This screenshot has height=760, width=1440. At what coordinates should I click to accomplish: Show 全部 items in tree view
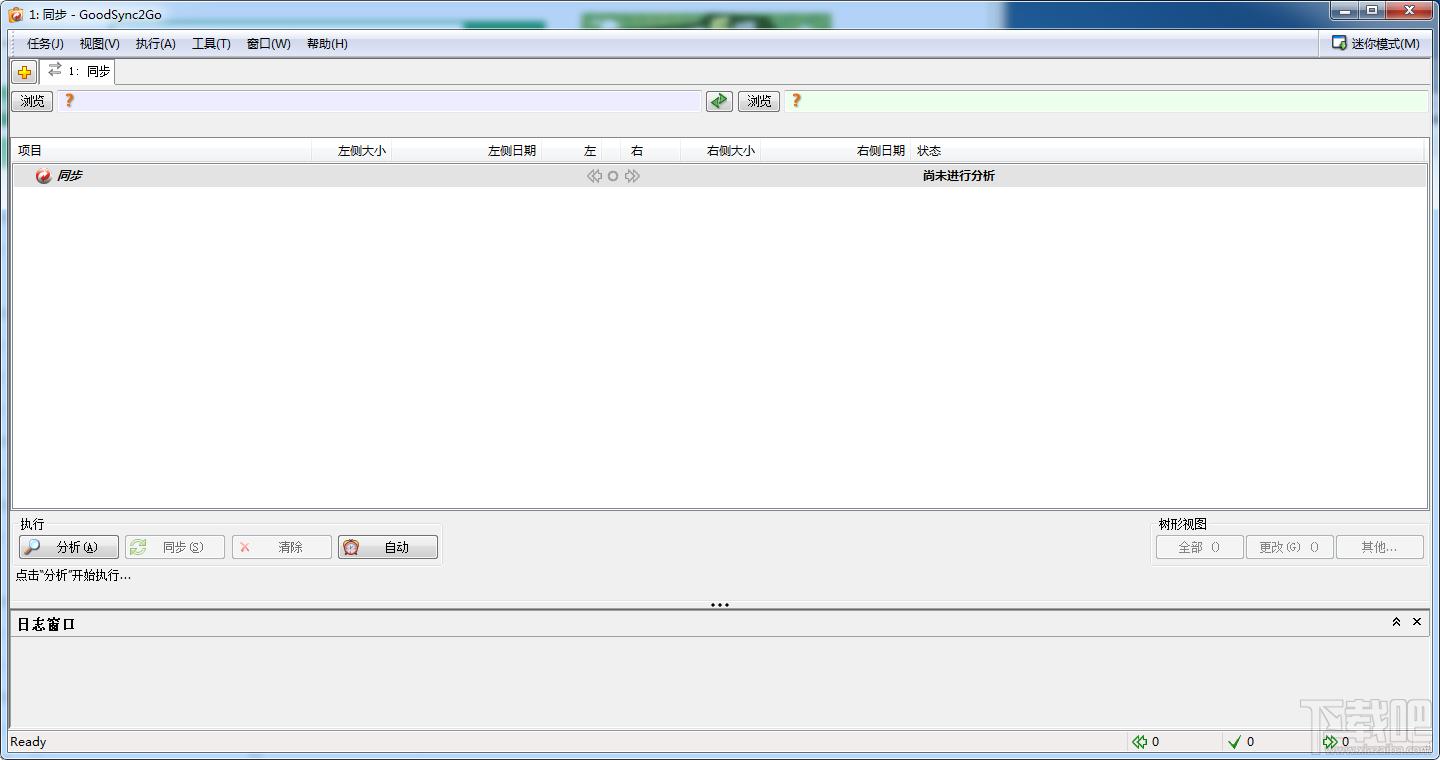(x=1200, y=547)
